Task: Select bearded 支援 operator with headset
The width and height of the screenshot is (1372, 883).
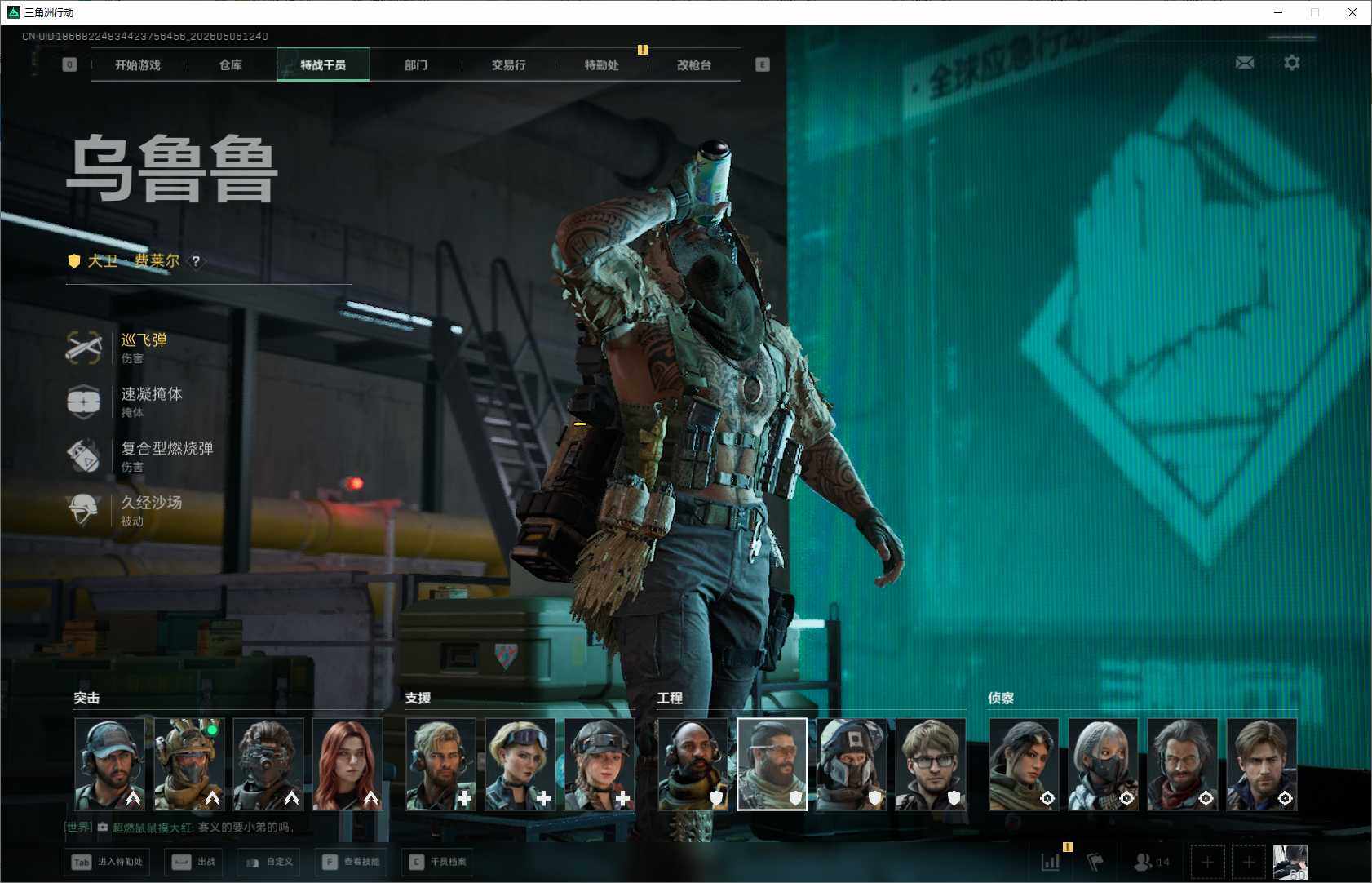Action: [x=440, y=764]
